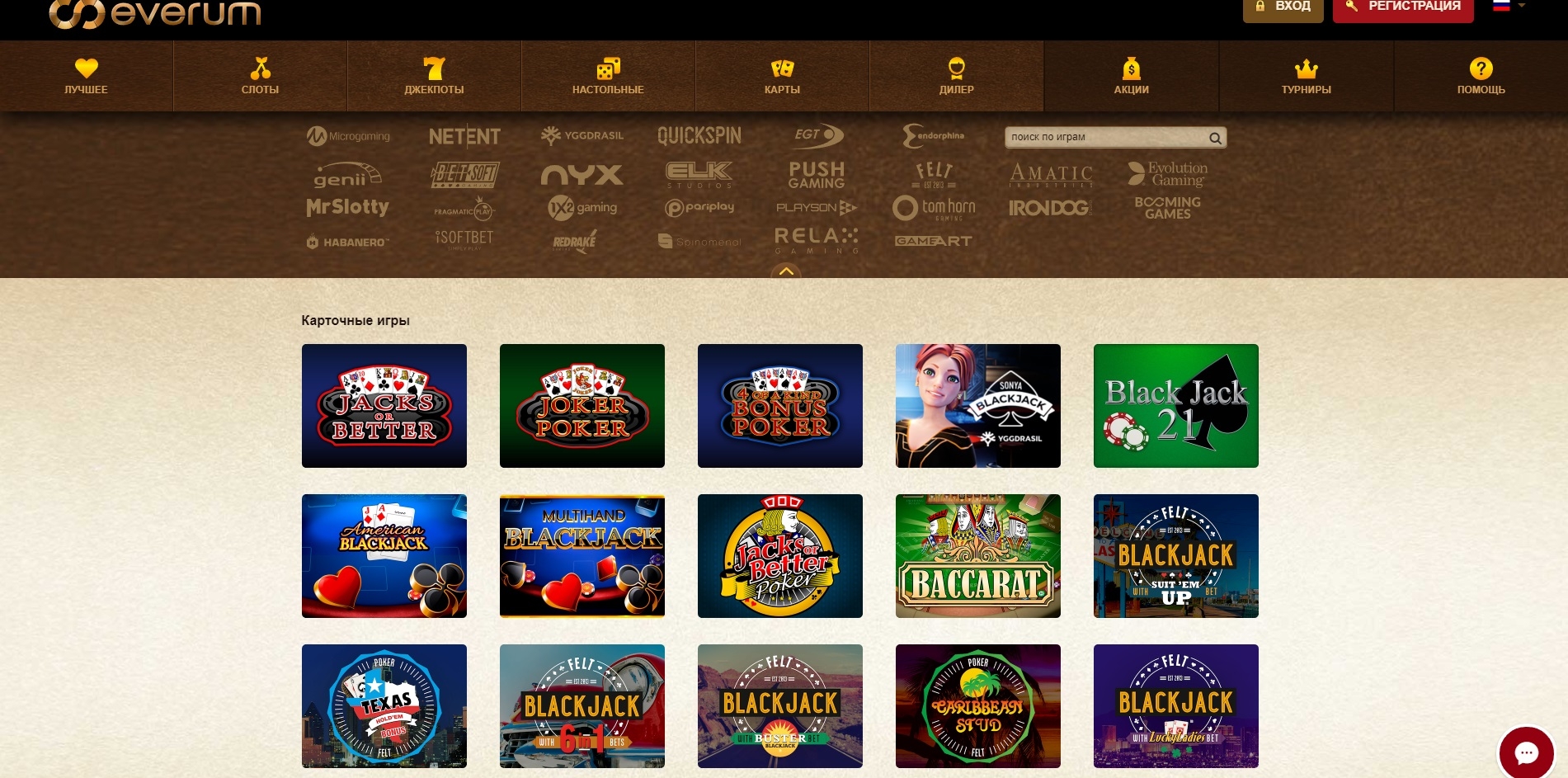Click the Вход login button
The height and width of the screenshot is (778, 1568).
tap(1283, 7)
